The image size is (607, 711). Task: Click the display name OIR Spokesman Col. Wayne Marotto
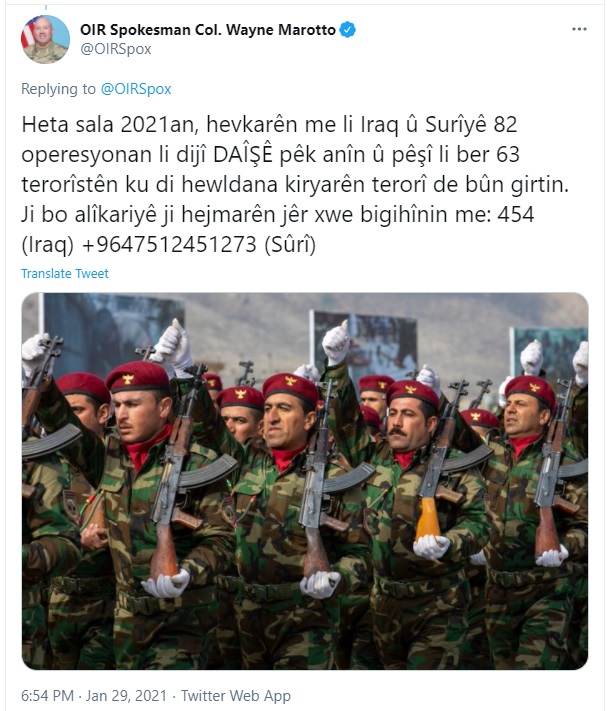coord(208,30)
